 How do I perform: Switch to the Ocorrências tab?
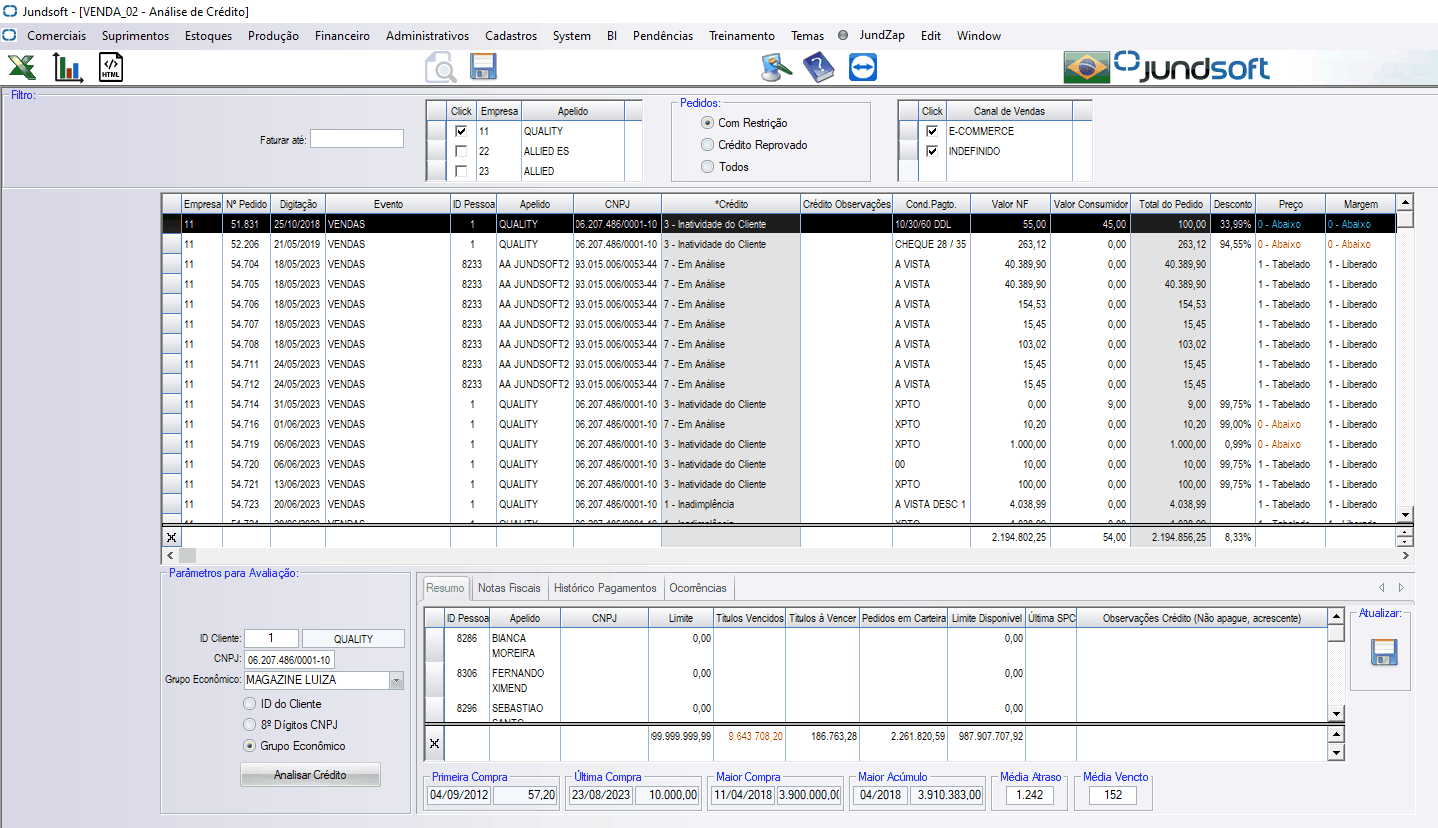(698, 588)
